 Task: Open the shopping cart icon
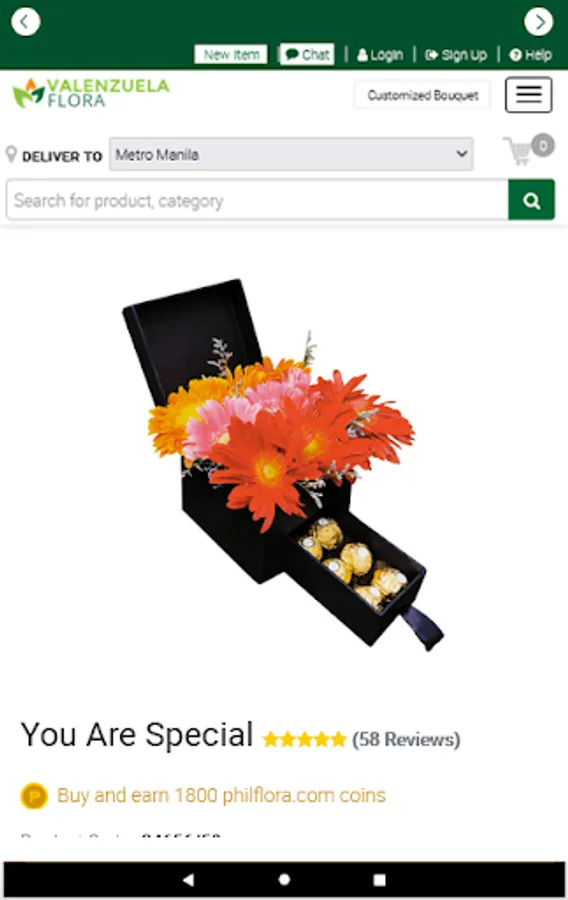click(x=528, y=149)
